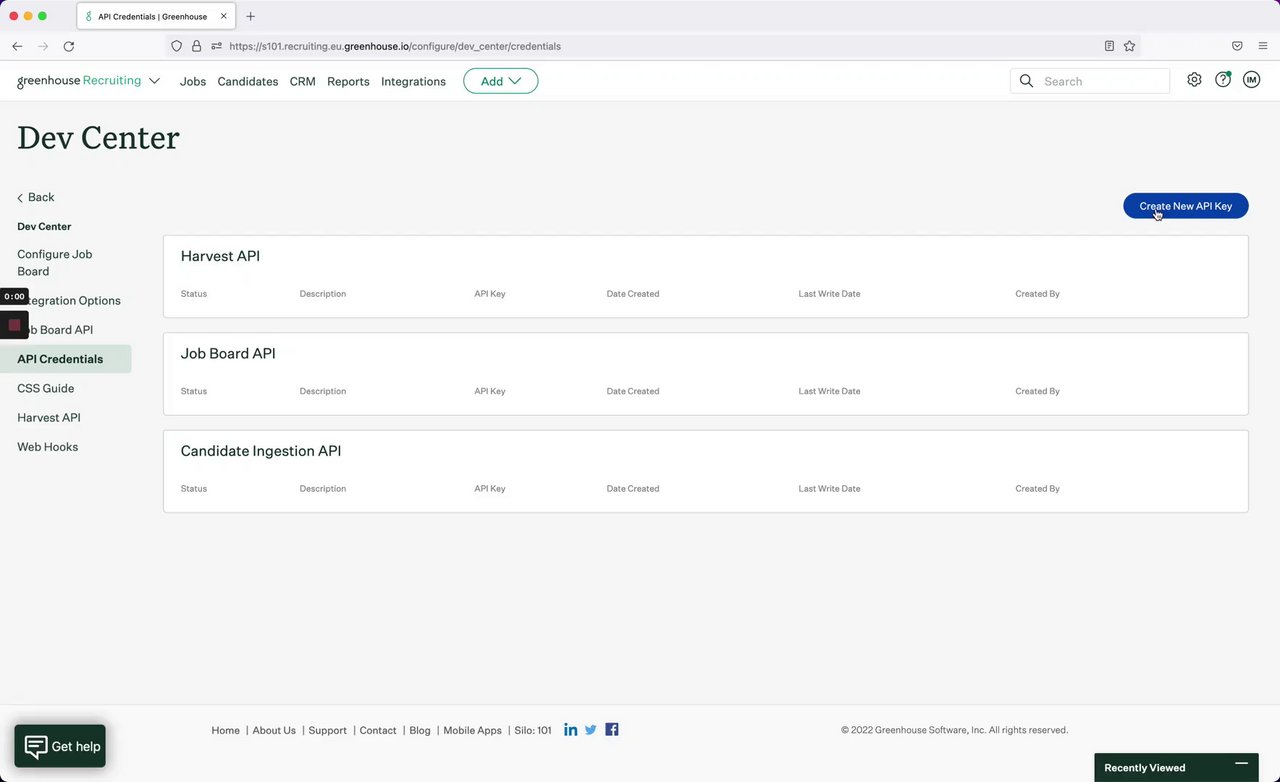Select Web Hooks in sidebar
This screenshot has width=1280, height=782.
(x=48, y=447)
